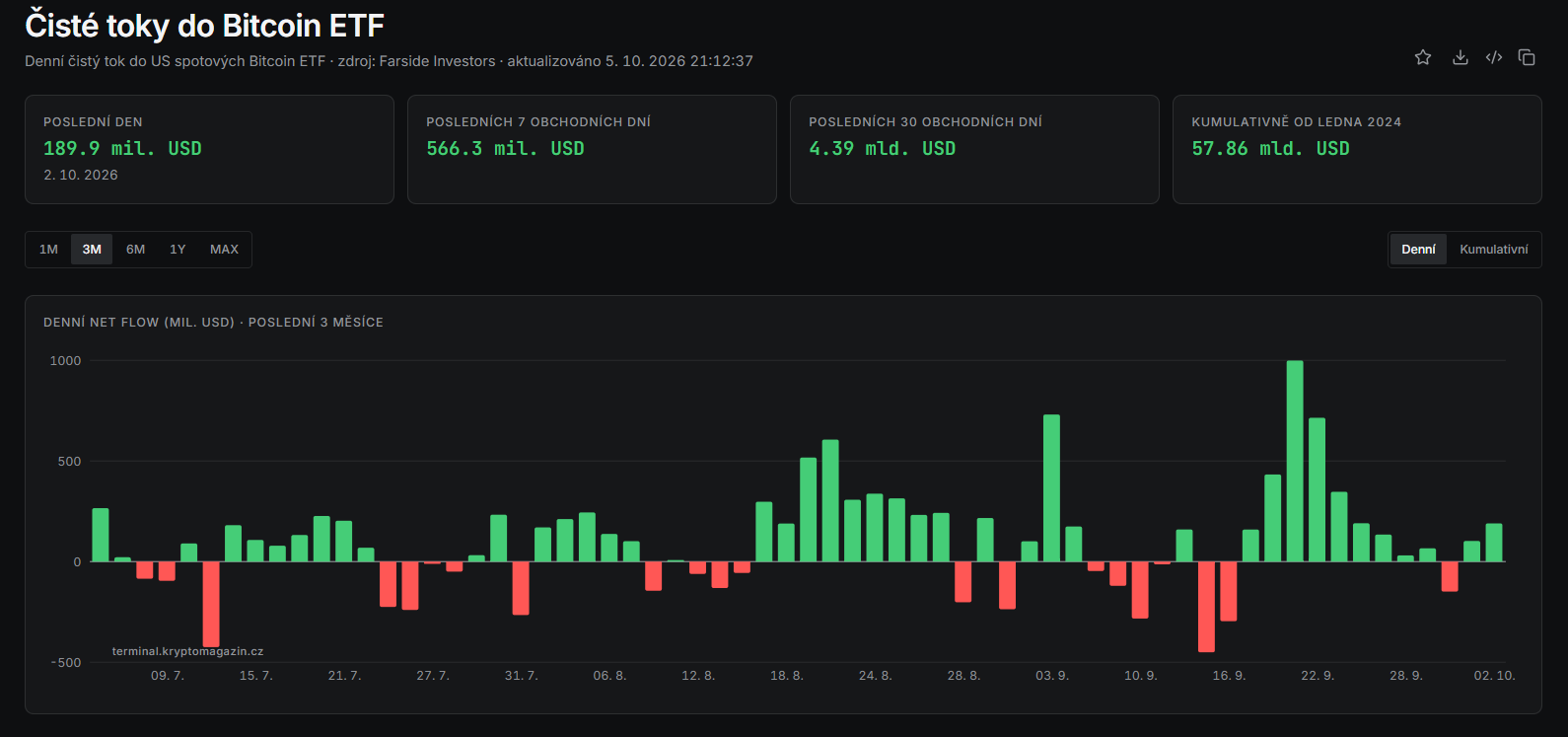Click the tallest green bar reaching 1000
Screen dimensions: 1568x737
click(x=1295, y=461)
